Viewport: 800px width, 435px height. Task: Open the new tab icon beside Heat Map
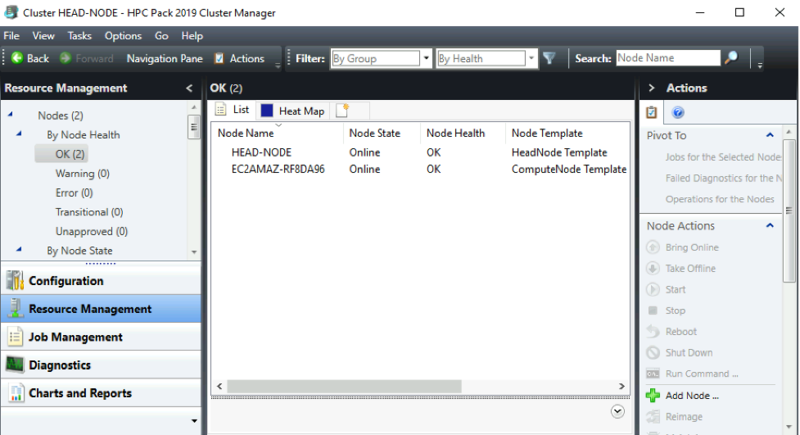342,110
